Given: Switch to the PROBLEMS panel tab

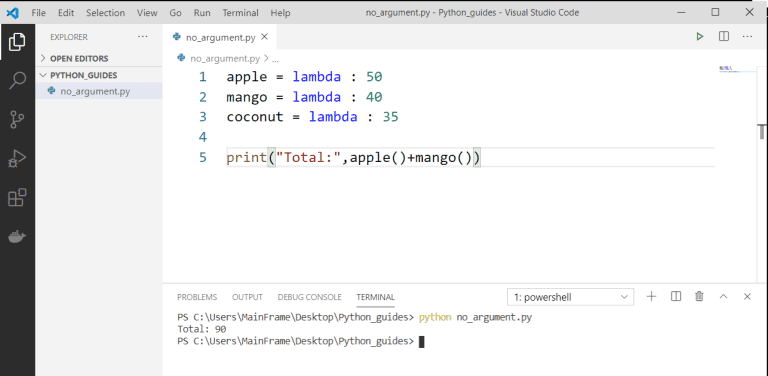Looking at the screenshot, I should (197, 297).
